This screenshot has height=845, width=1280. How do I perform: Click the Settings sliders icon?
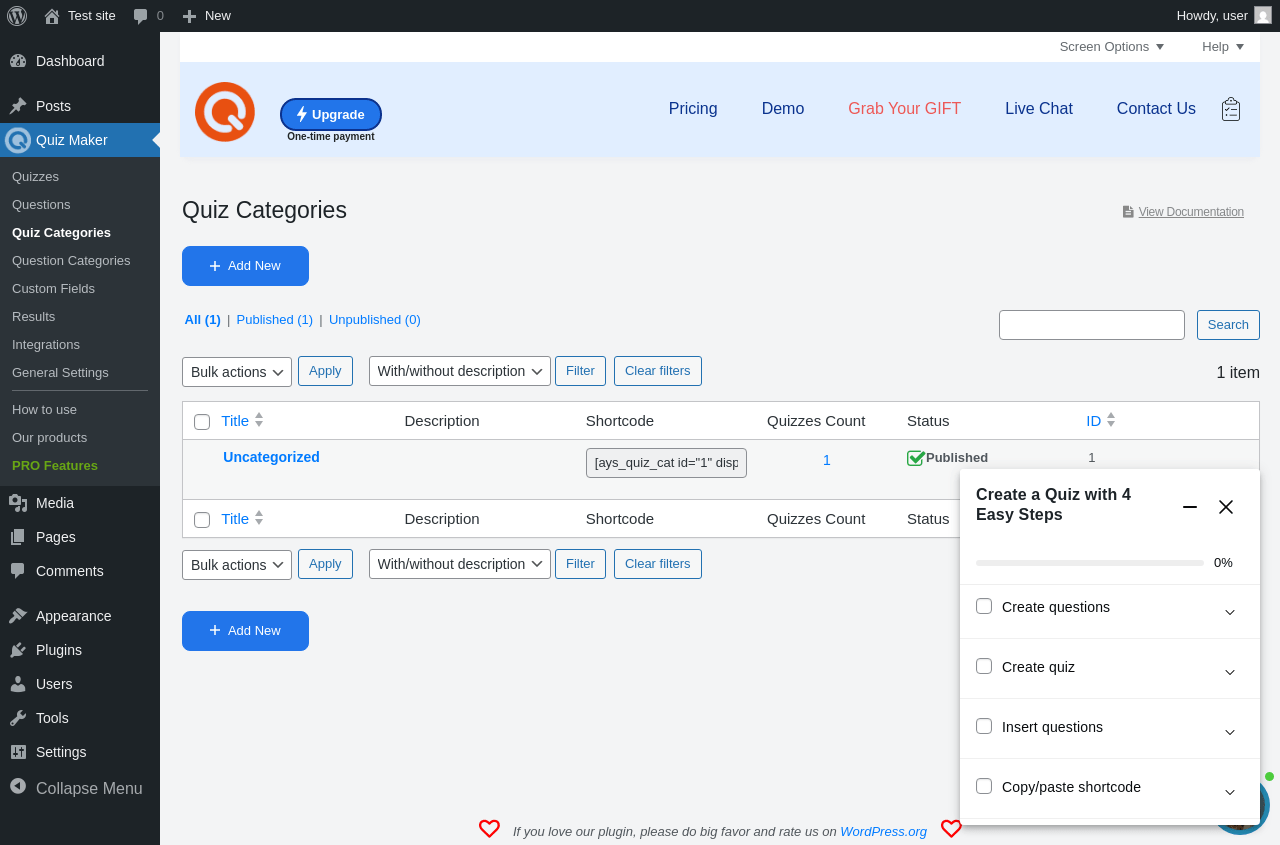(18, 752)
